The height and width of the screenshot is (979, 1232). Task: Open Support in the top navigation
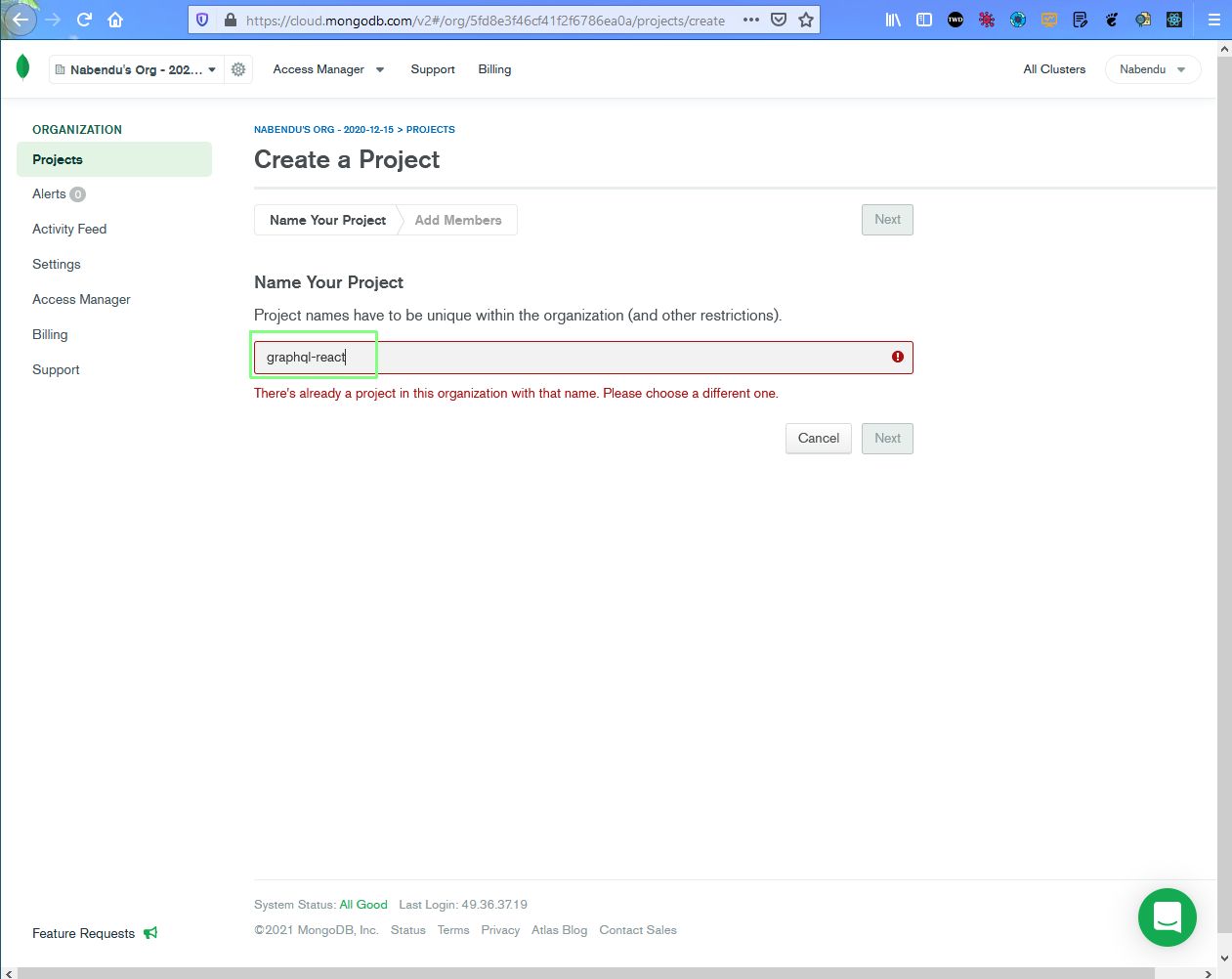(x=433, y=69)
